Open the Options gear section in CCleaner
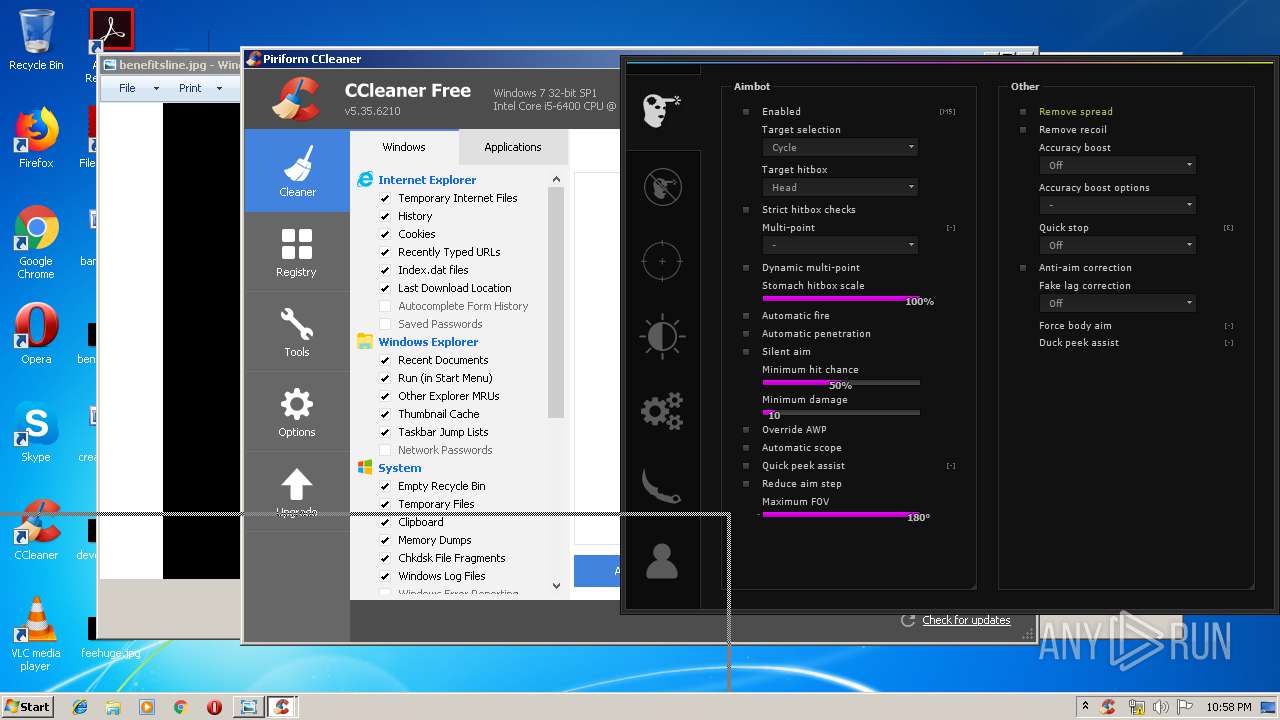Viewport: 1280px width, 720px height. 297,411
